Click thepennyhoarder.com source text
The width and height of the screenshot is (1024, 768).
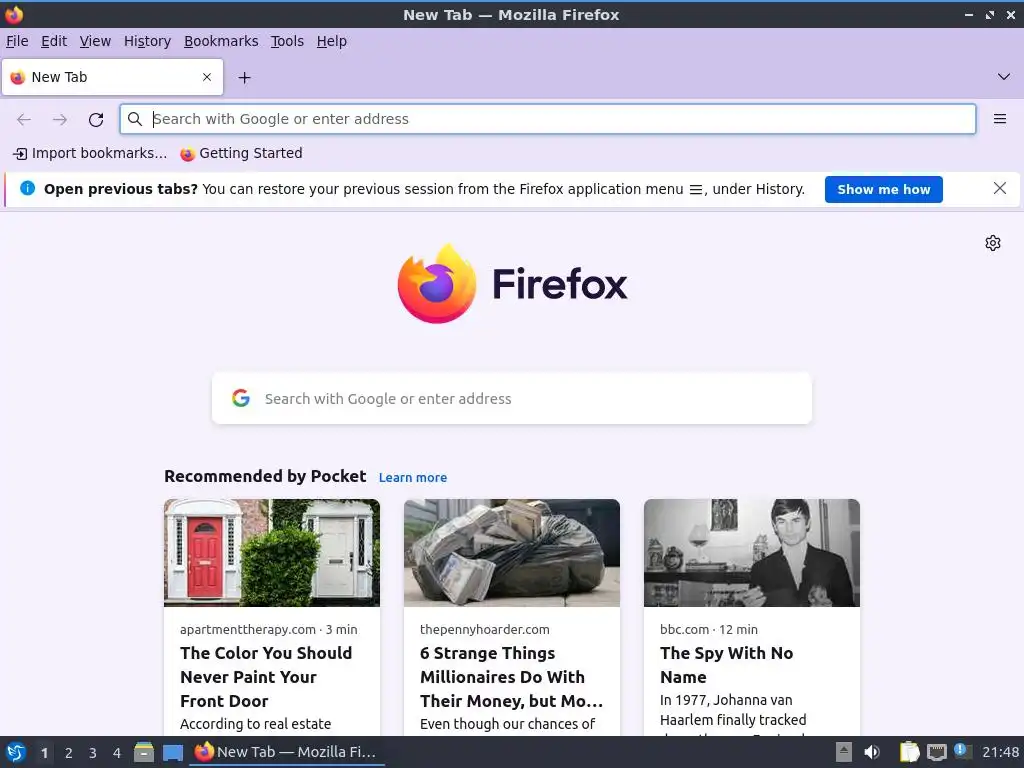coord(485,630)
